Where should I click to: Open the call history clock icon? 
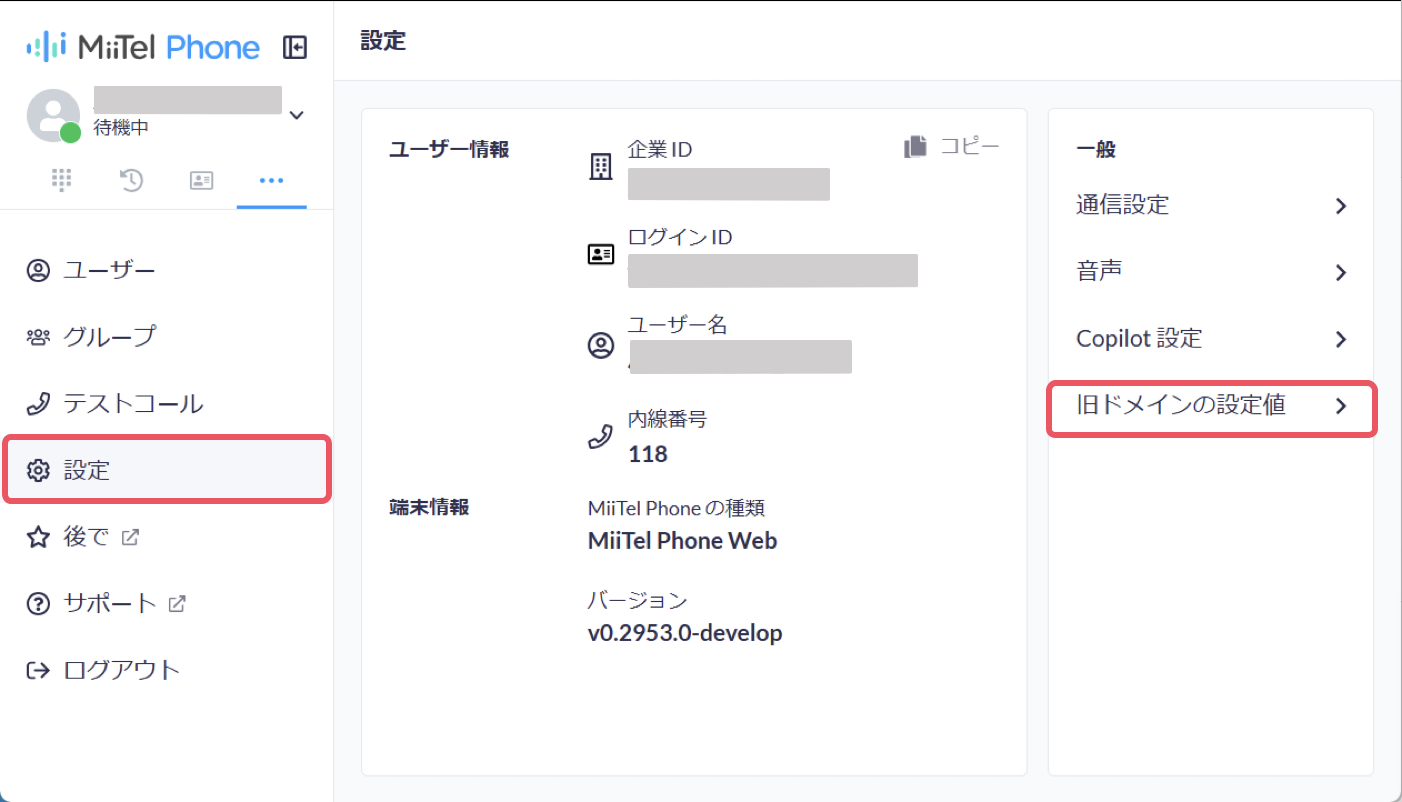(132, 180)
